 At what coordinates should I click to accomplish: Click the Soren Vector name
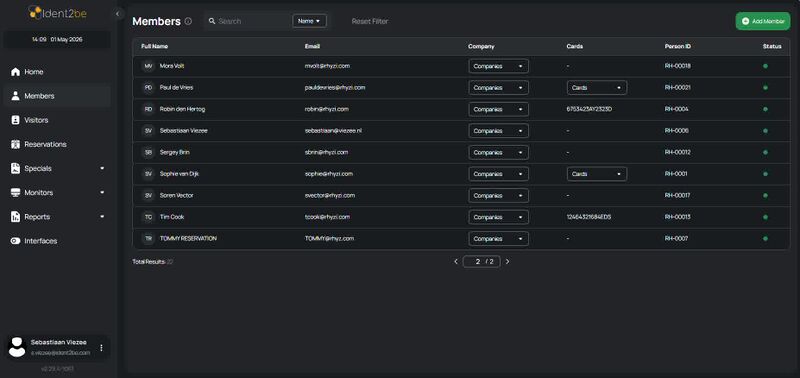pyautogui.click(x=177, y=195)
